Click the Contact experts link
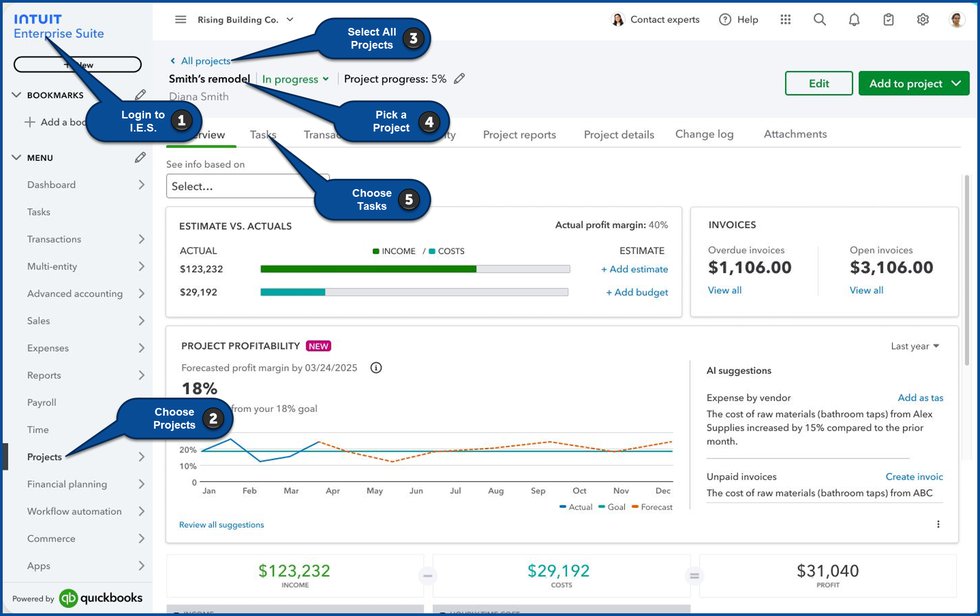Screen dimensions: 980x616 tap(665, 19)
